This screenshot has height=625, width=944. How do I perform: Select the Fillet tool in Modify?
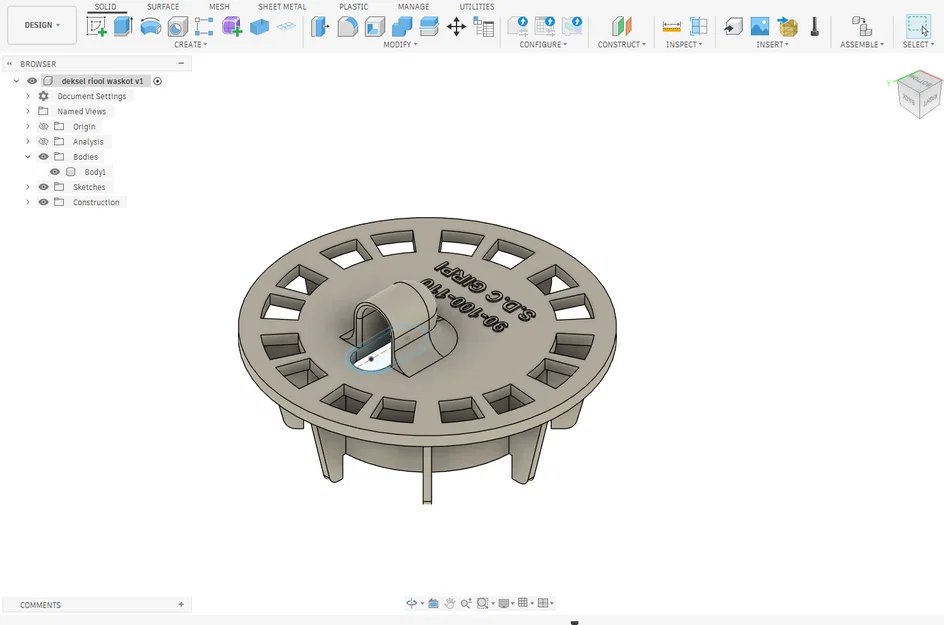click(347, 26)
